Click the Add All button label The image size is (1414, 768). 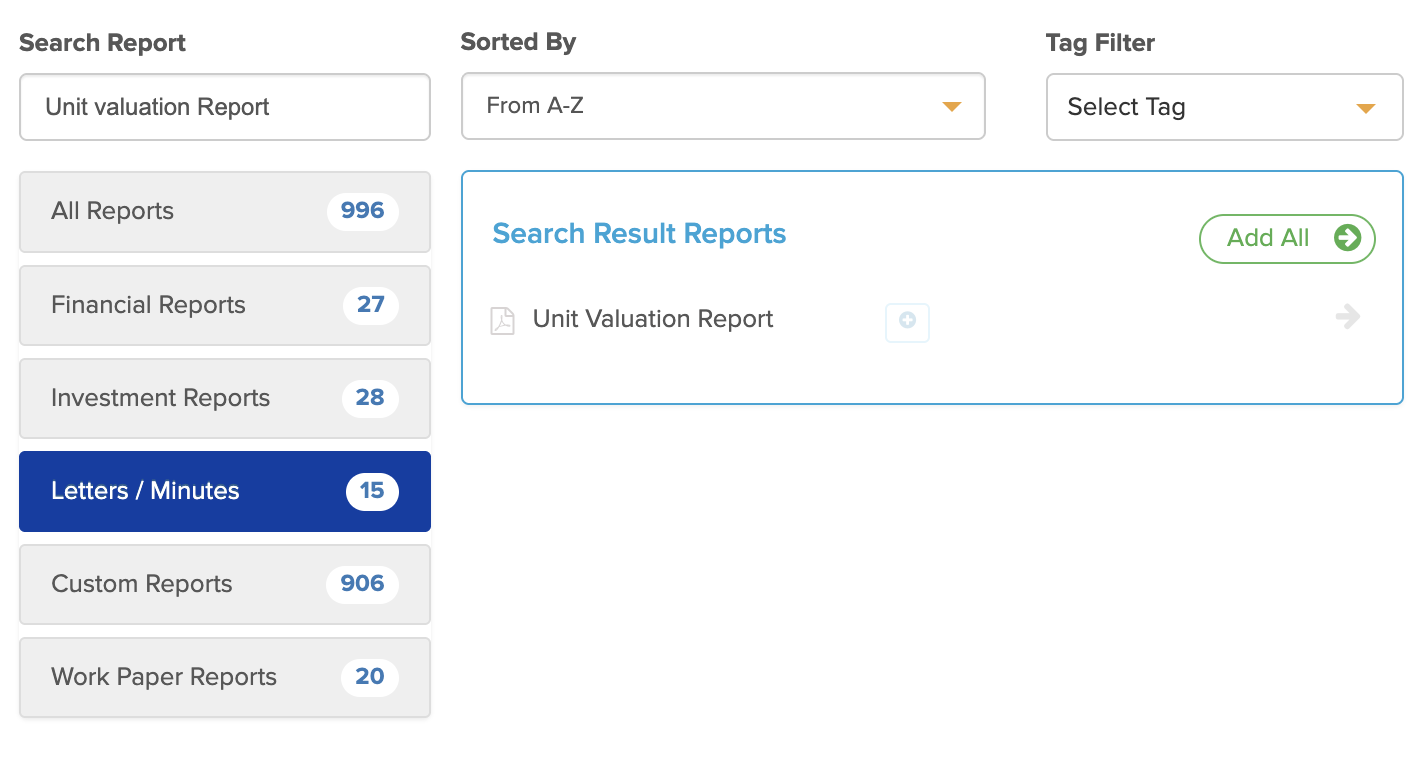point(1268,238)
